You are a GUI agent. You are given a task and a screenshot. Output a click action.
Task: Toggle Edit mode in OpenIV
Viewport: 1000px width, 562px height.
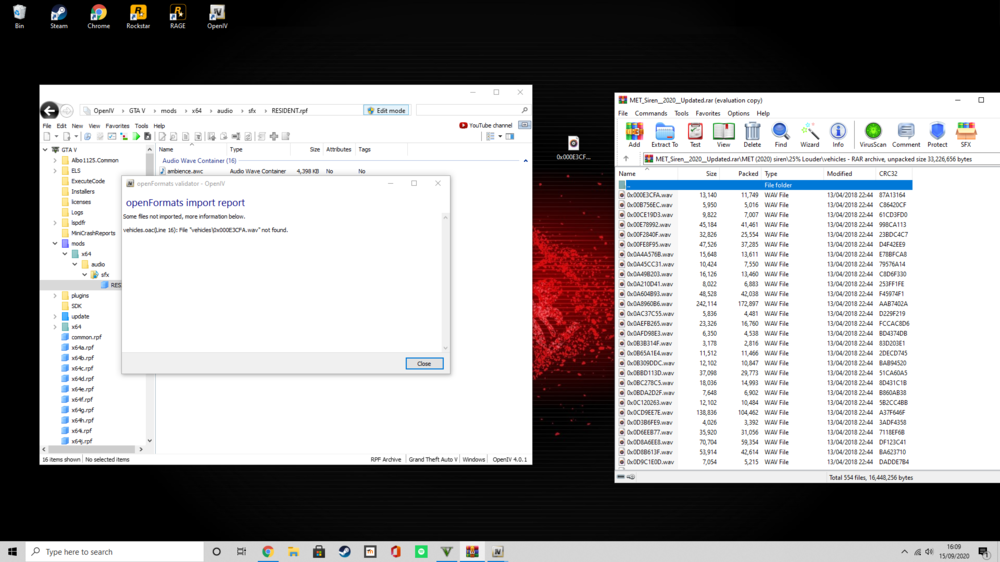(385, 111)
